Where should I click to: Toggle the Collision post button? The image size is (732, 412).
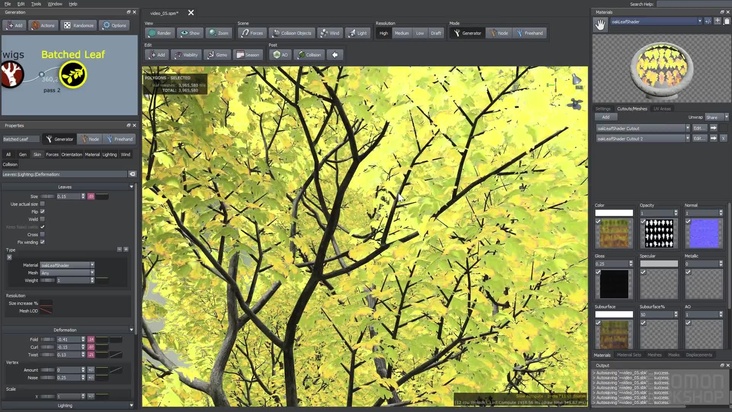click(x=309, y=55)
